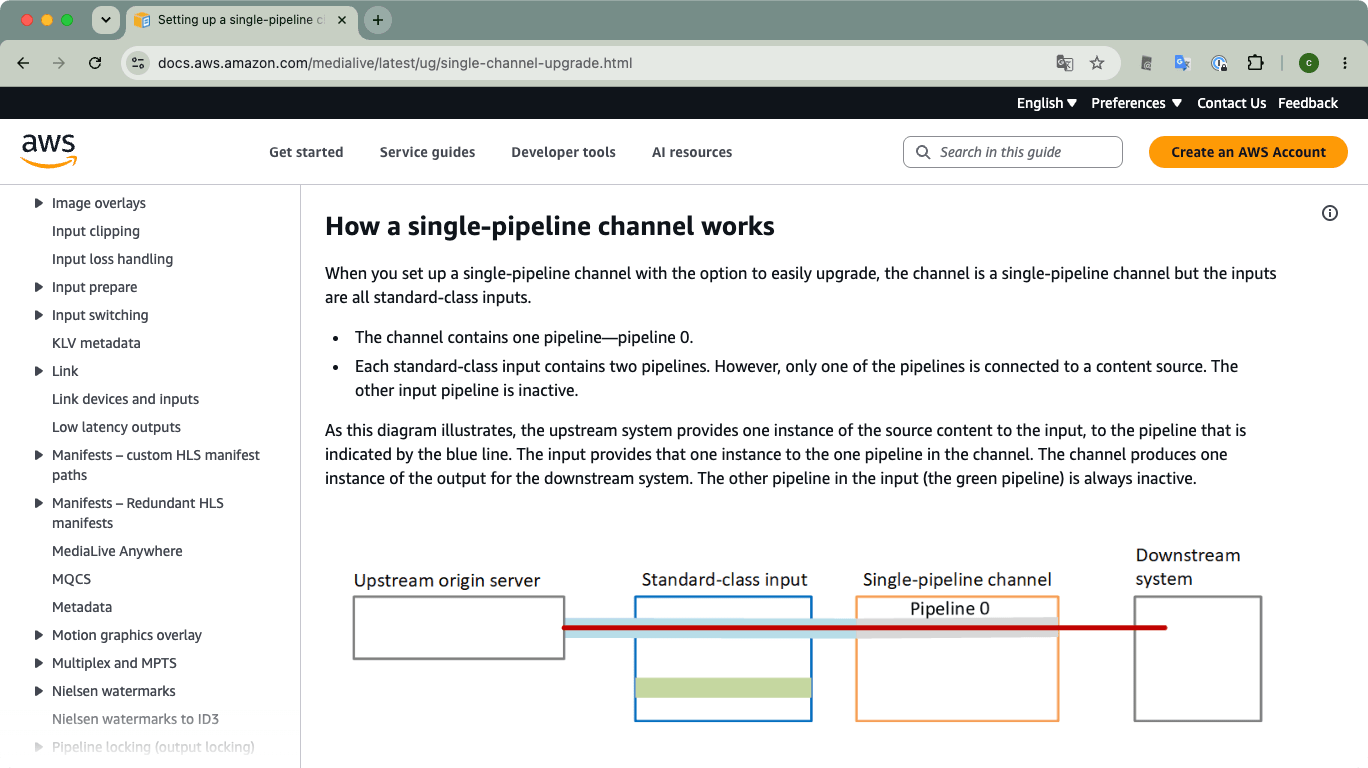Open the Low latency outputs page
Image resolution: width=1368 pixels, height=768 pixels.
116,427
